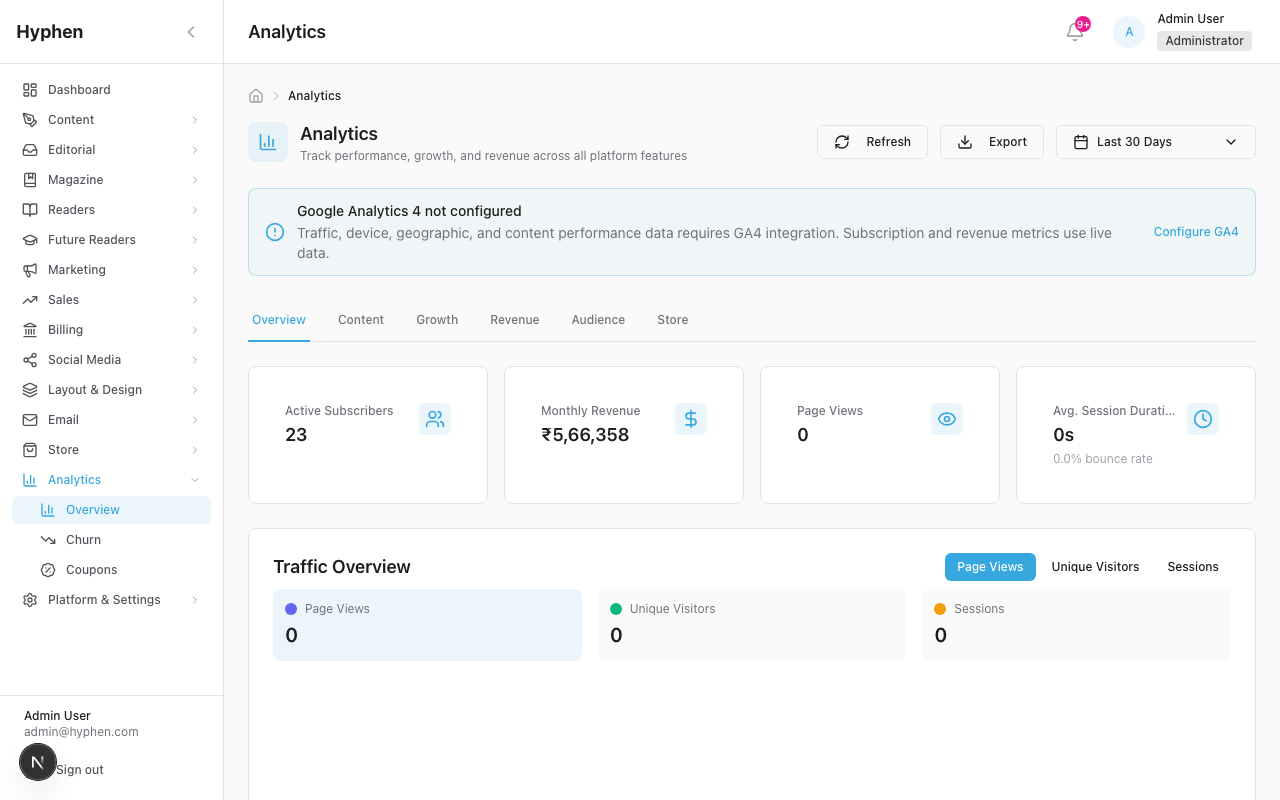Click the Platform & Settings gear icon
This screenshot has width=1280, height=800.
click(30, 600)
